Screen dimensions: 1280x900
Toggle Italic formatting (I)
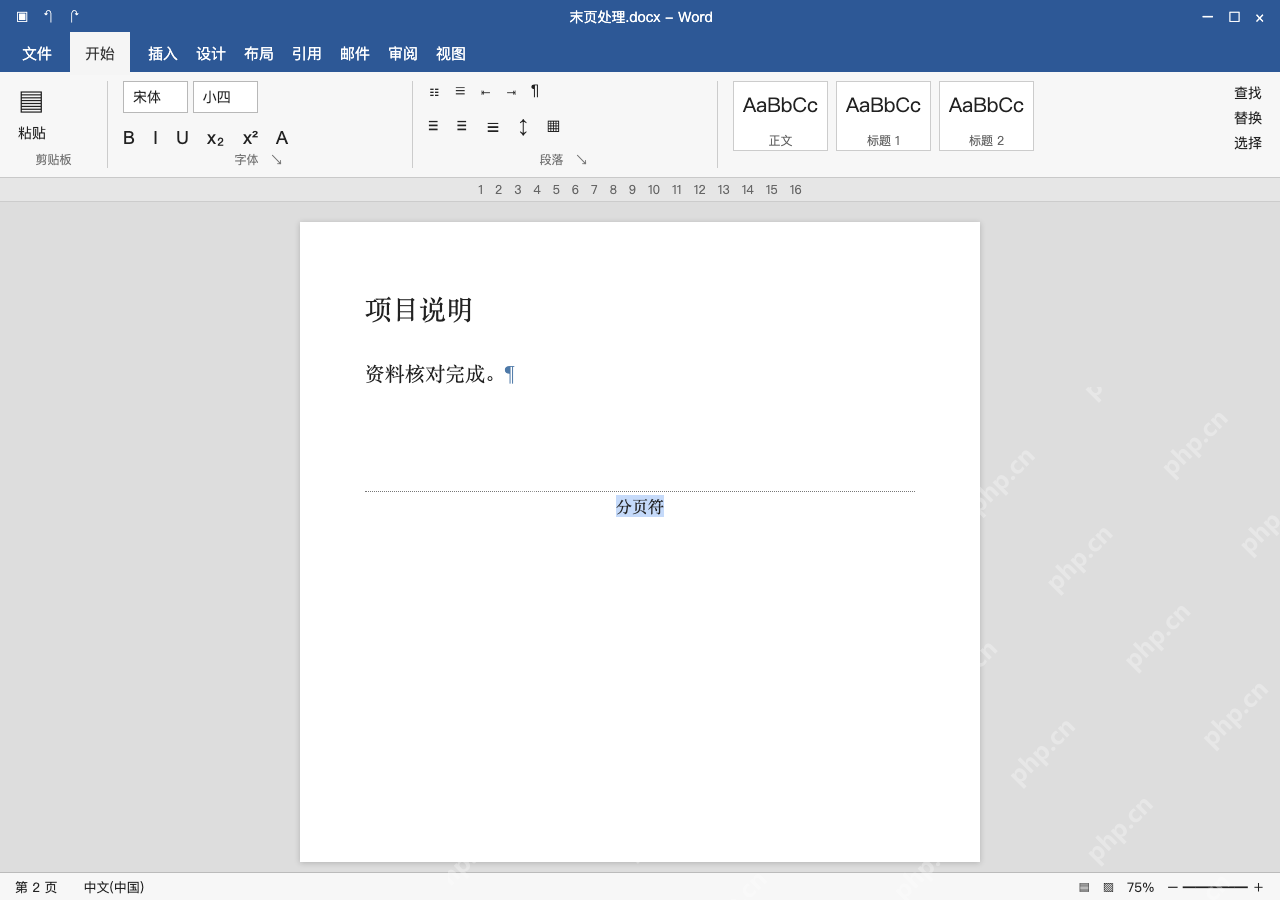click(x=155, y=138)
